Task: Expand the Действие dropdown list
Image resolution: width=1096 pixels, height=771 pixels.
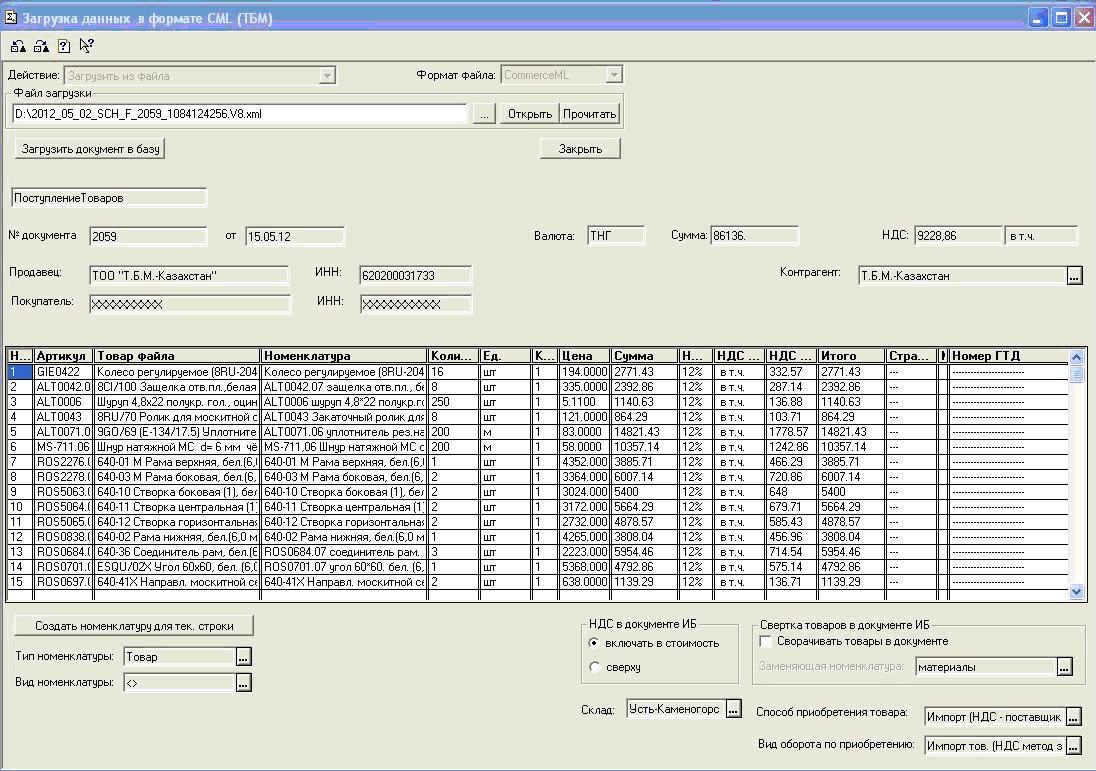Action: pos(327,75)
